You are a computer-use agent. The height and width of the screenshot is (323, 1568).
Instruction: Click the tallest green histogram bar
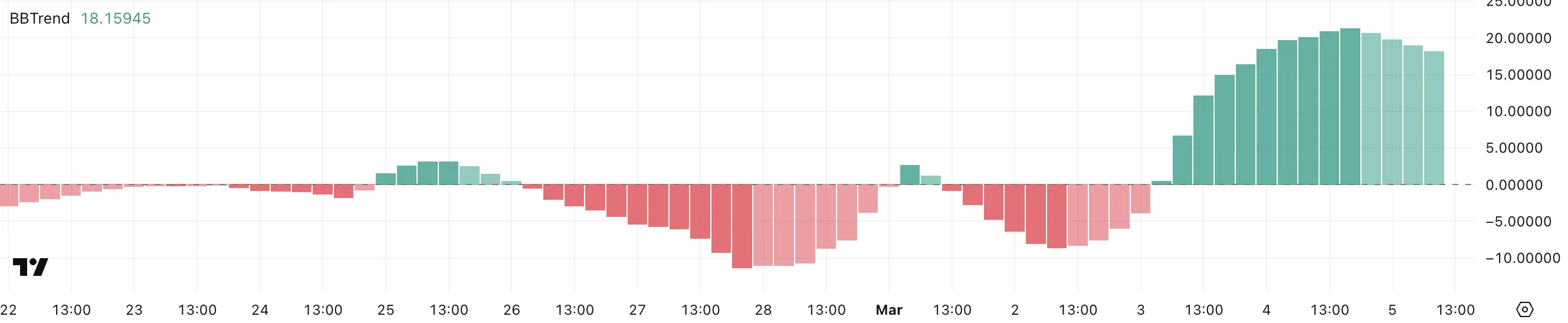1350,107
